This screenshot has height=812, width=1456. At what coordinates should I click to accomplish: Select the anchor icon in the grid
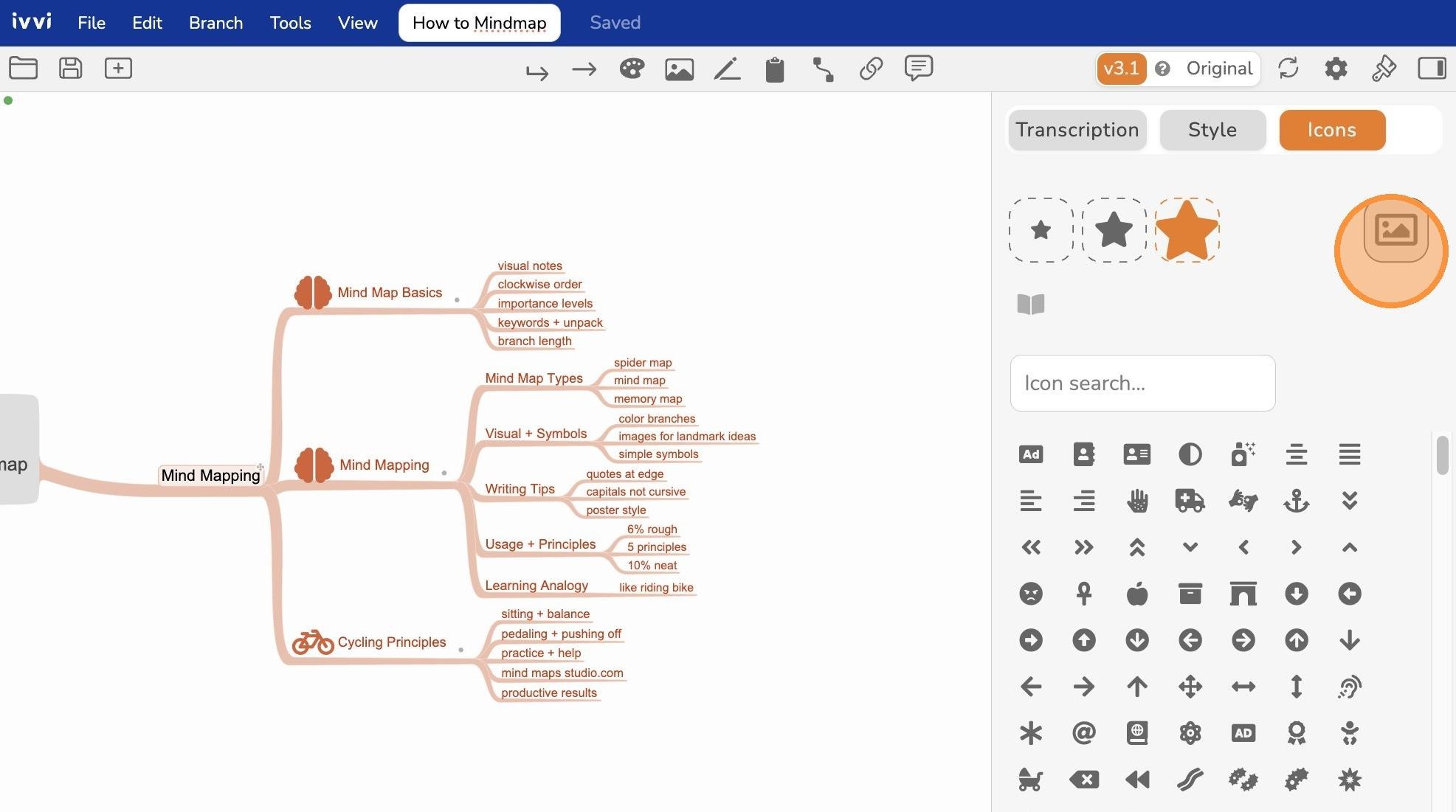pyautogui.click(x=1297, y=502)
